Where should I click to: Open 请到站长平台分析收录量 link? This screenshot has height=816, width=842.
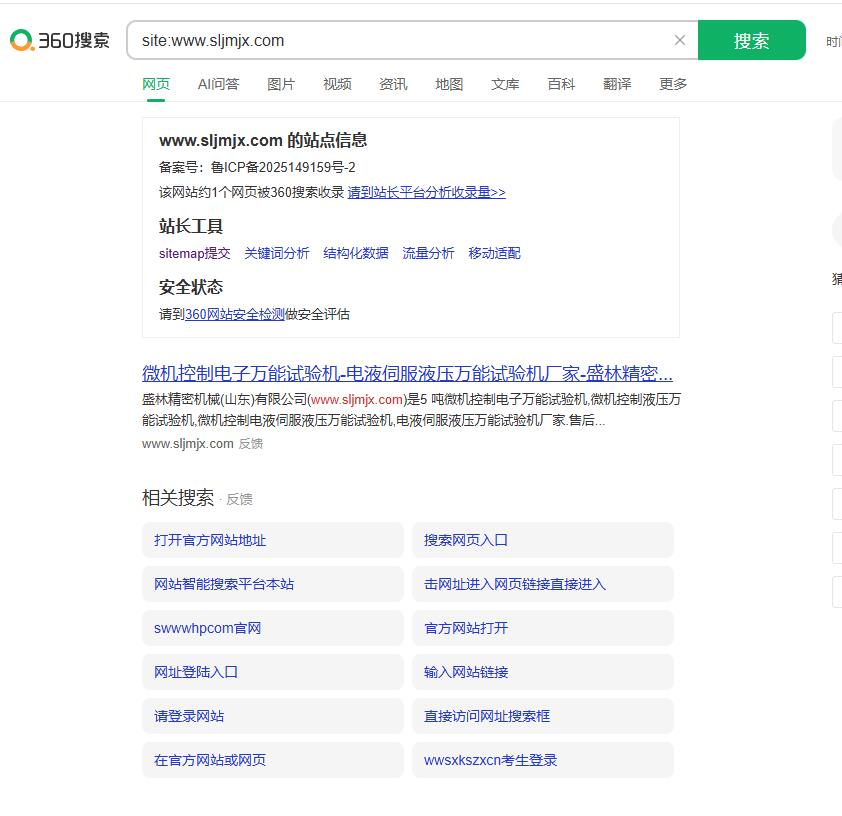(x=426, y=192)
